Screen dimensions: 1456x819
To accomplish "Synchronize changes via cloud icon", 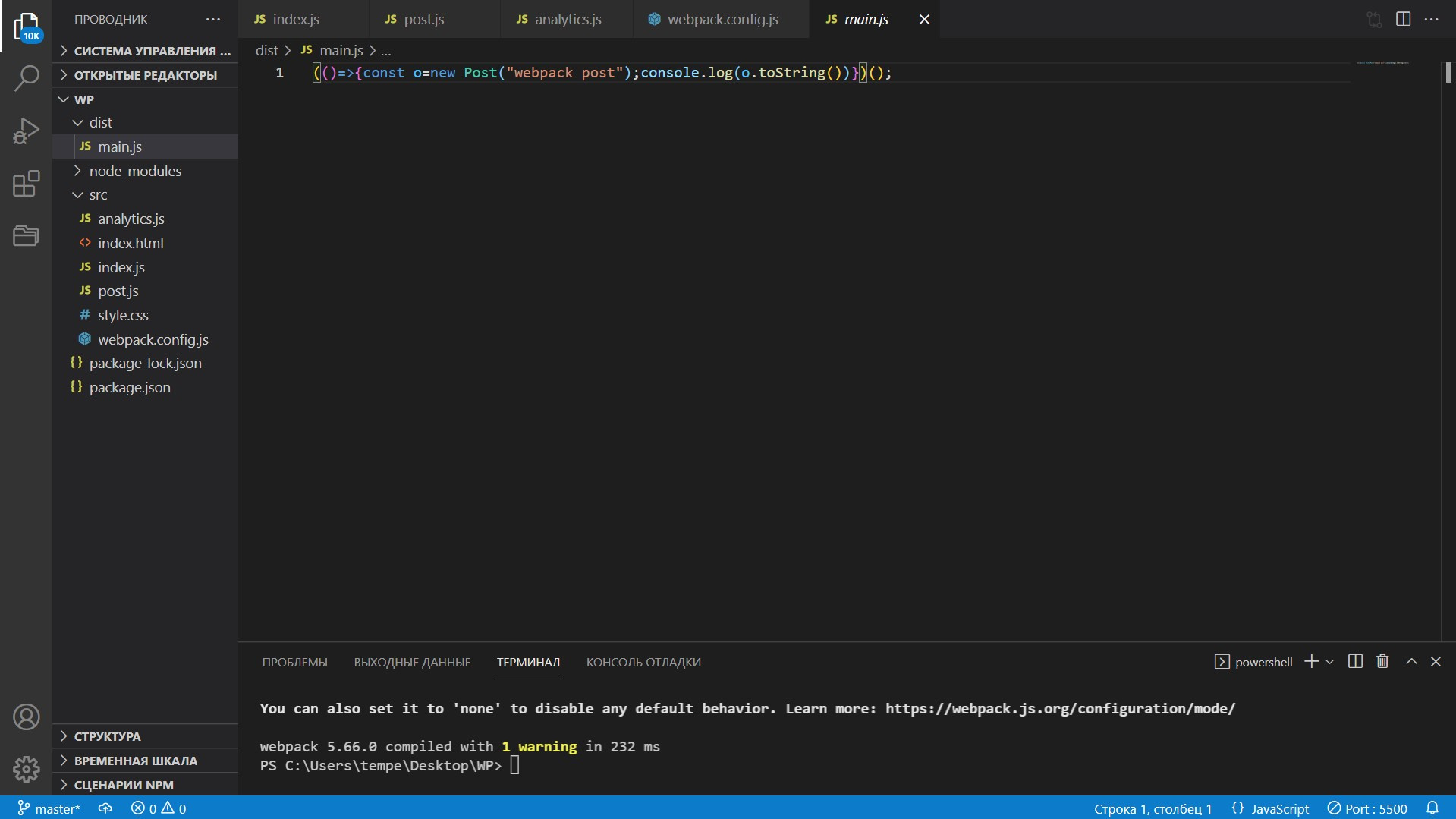I will point(105,808).
